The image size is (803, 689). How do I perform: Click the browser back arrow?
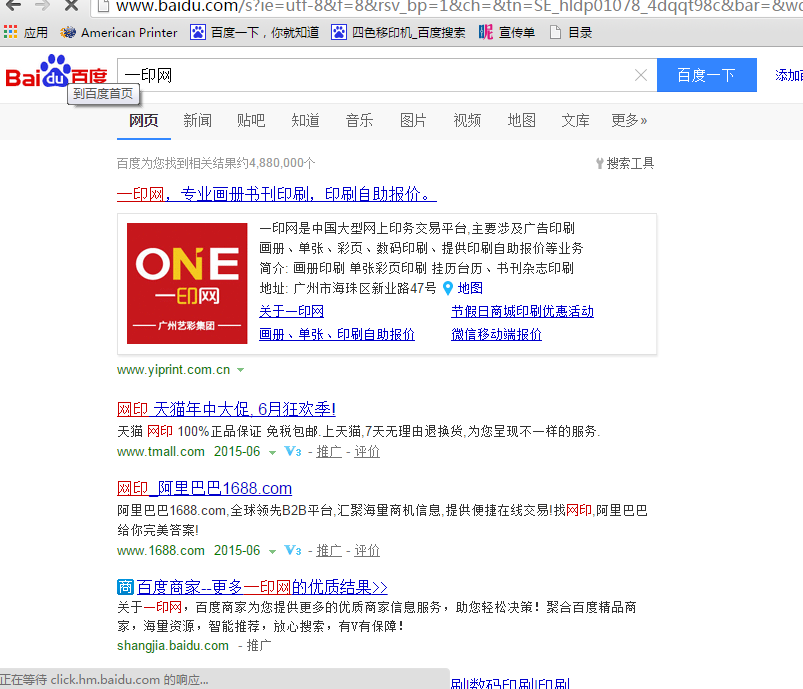(13, 5)
